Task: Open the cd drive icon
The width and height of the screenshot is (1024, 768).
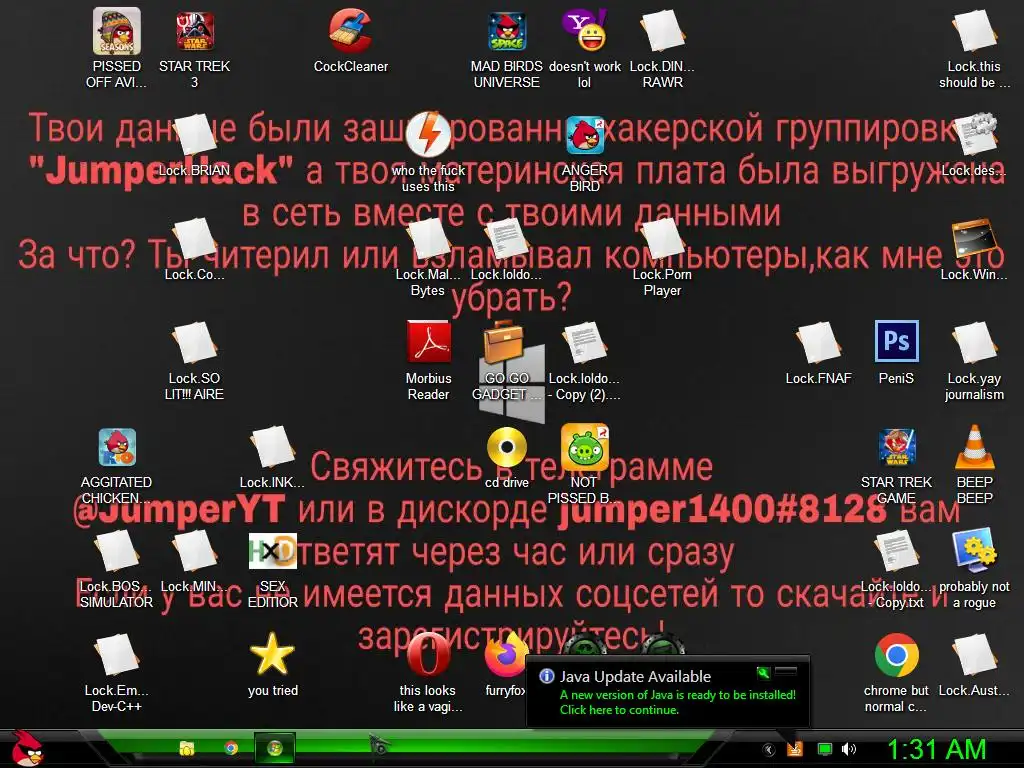Action: [x=507, y=448]
